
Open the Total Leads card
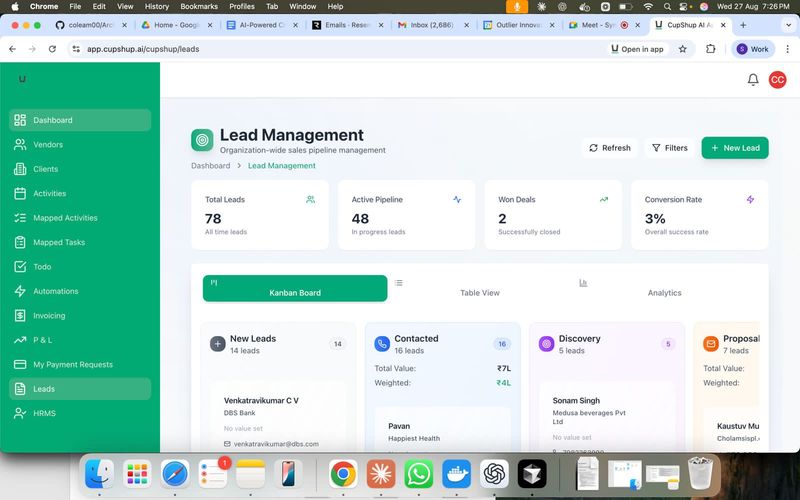tap(260, 215)
